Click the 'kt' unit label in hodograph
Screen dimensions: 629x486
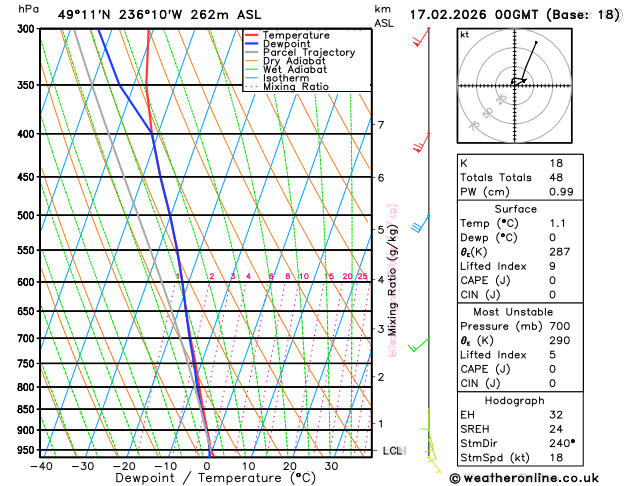pos(465,35)
